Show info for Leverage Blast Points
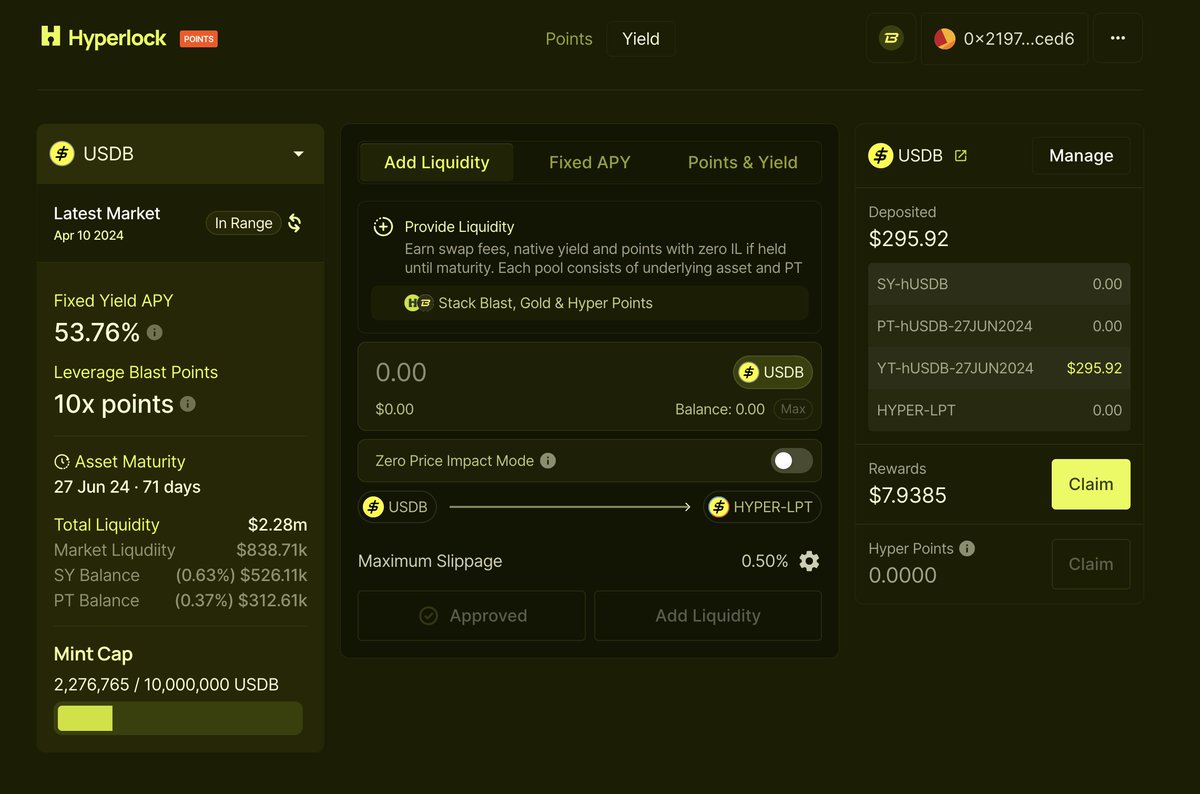The image size is (1200, 794). click(187, 404)
